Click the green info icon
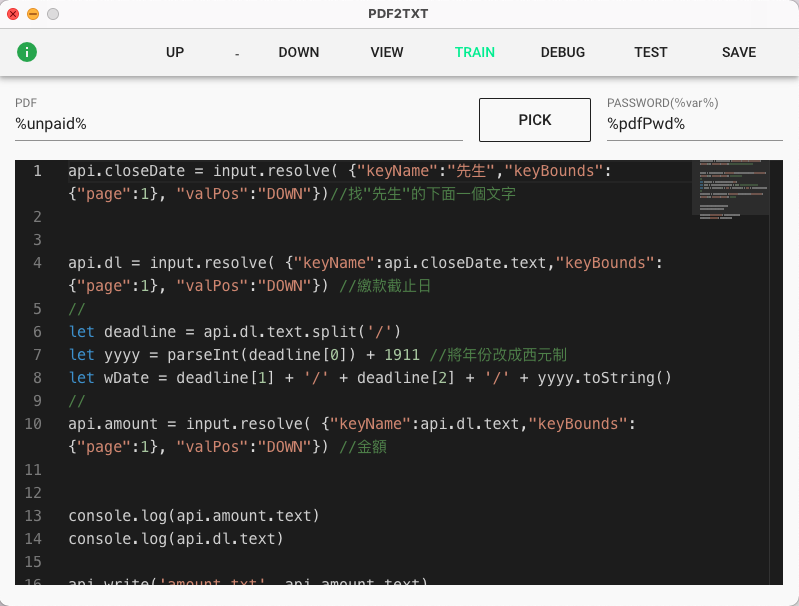 [27, 52]
